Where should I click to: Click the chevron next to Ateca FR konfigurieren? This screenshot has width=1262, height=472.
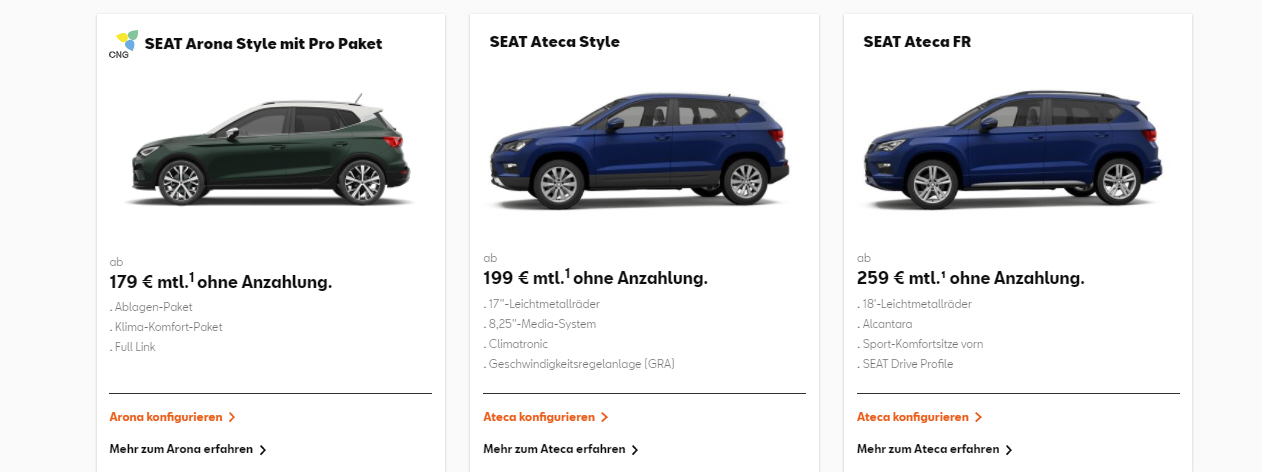pos(979,417)
